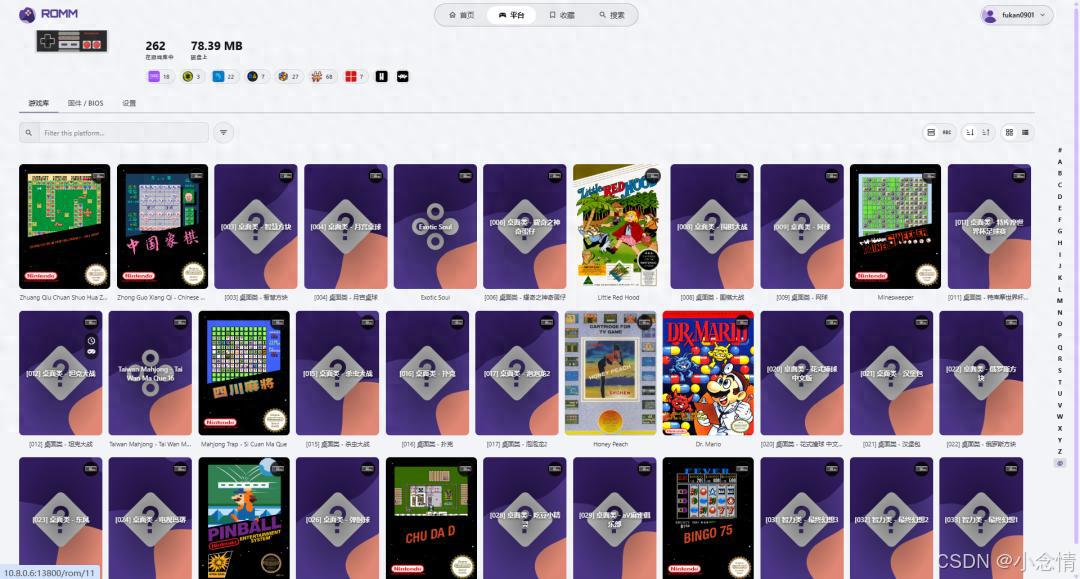Jump to letter Z in alphabet index
Viewport: 1080px width, 579px height.
coord(1059,452)
